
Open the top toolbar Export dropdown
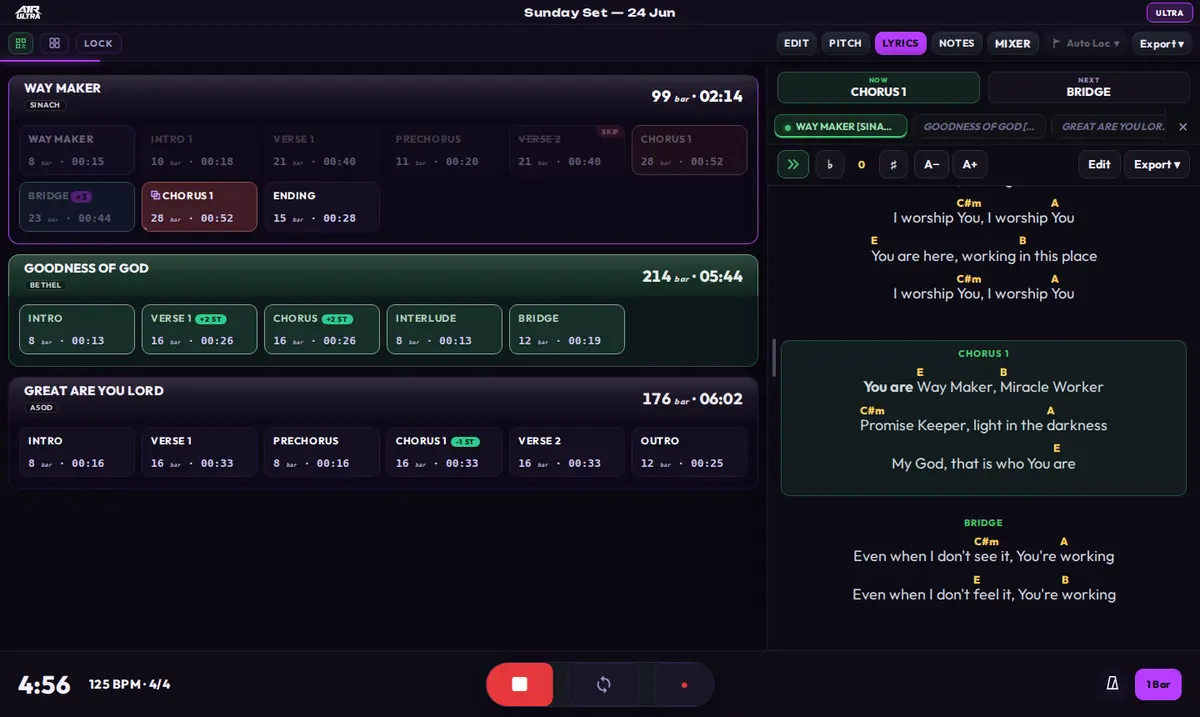point(1162,43)
